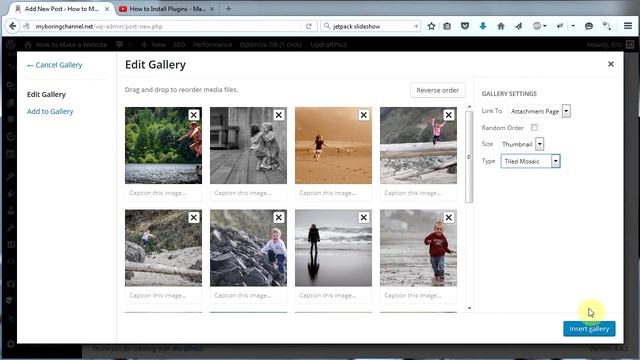Image resolution: width=640 pixels, height=360 pixels.
Task: Remove the black-and-white children image
Action: [x=279, y=115]
